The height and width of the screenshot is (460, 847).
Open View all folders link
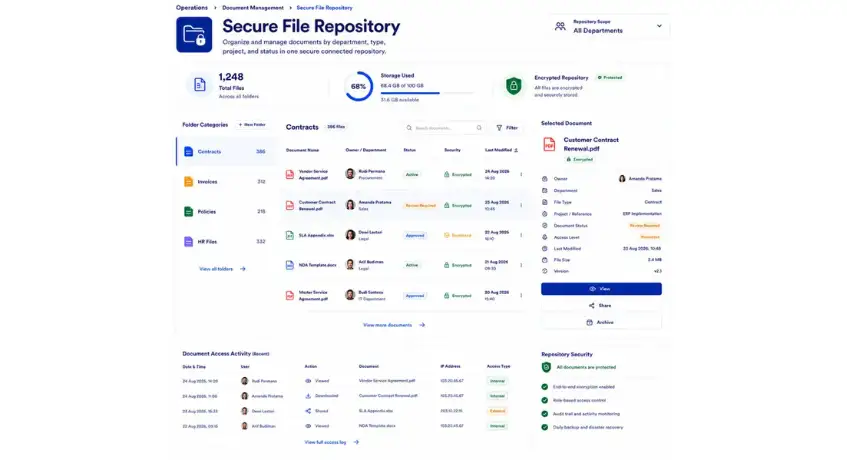point(223,269)
